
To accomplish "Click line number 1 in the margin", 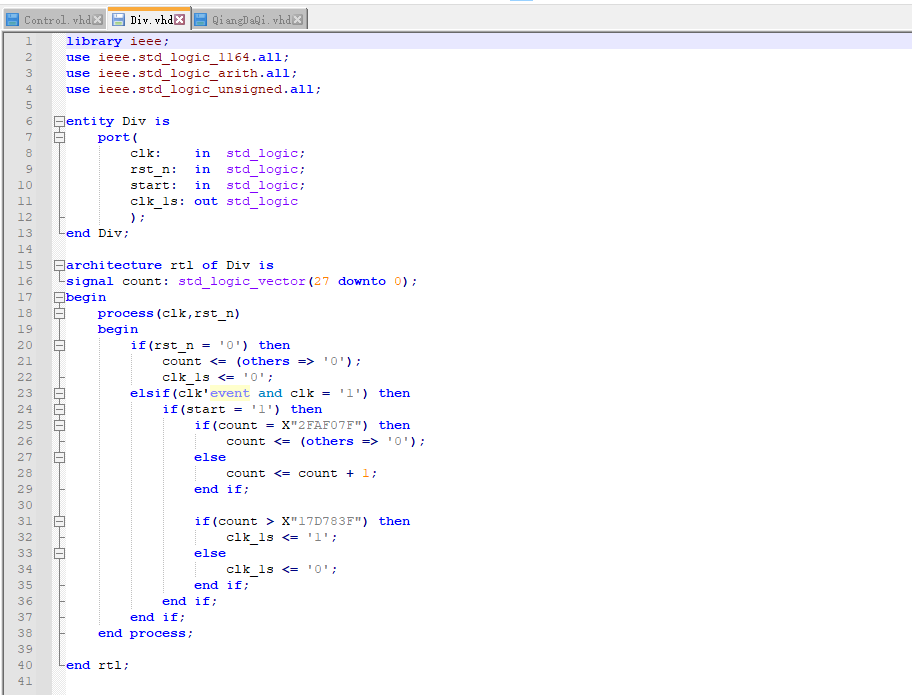I will tap(28, 41).
